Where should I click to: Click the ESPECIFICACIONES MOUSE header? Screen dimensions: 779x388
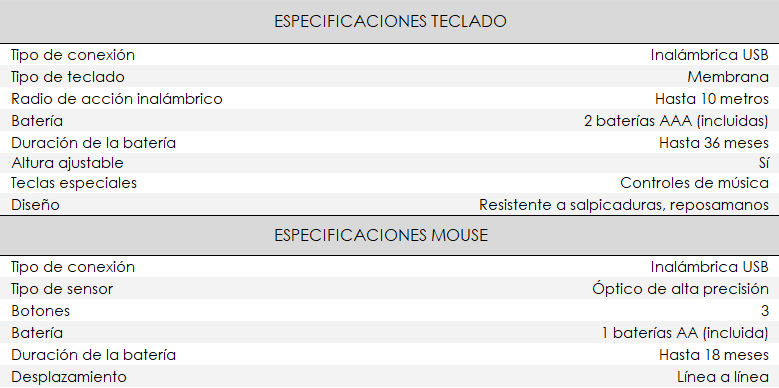(381, 235)
